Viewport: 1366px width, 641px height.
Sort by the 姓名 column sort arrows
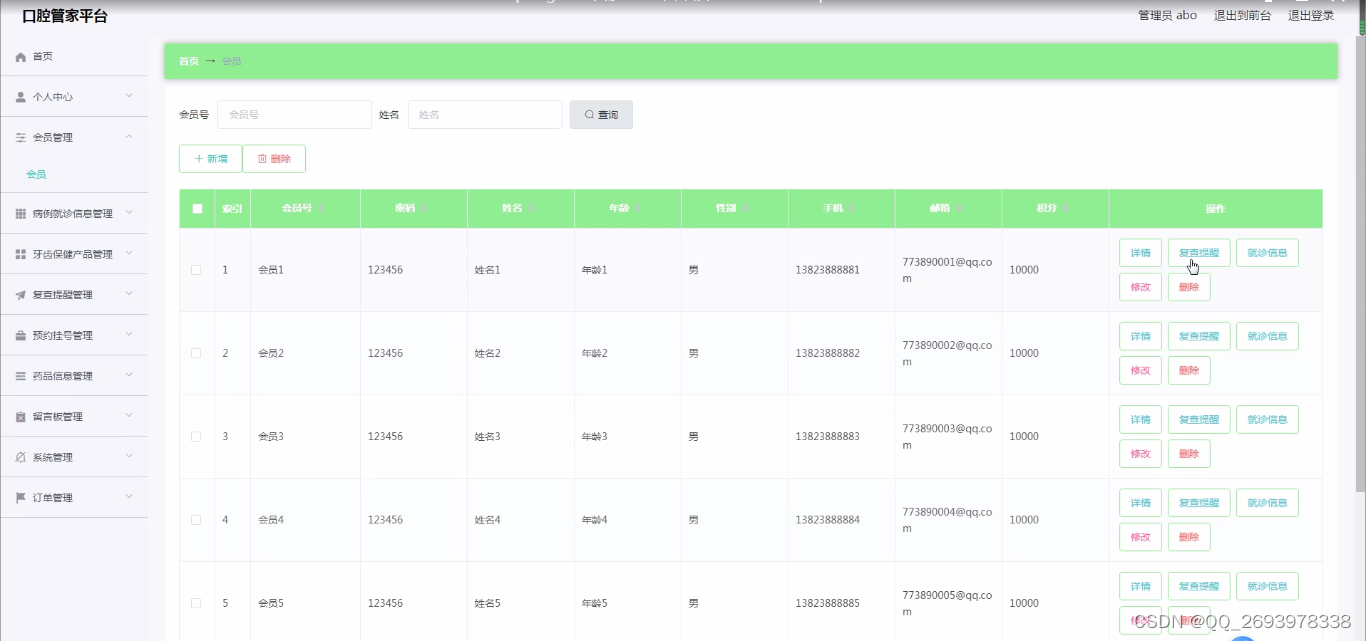[531, 209]
